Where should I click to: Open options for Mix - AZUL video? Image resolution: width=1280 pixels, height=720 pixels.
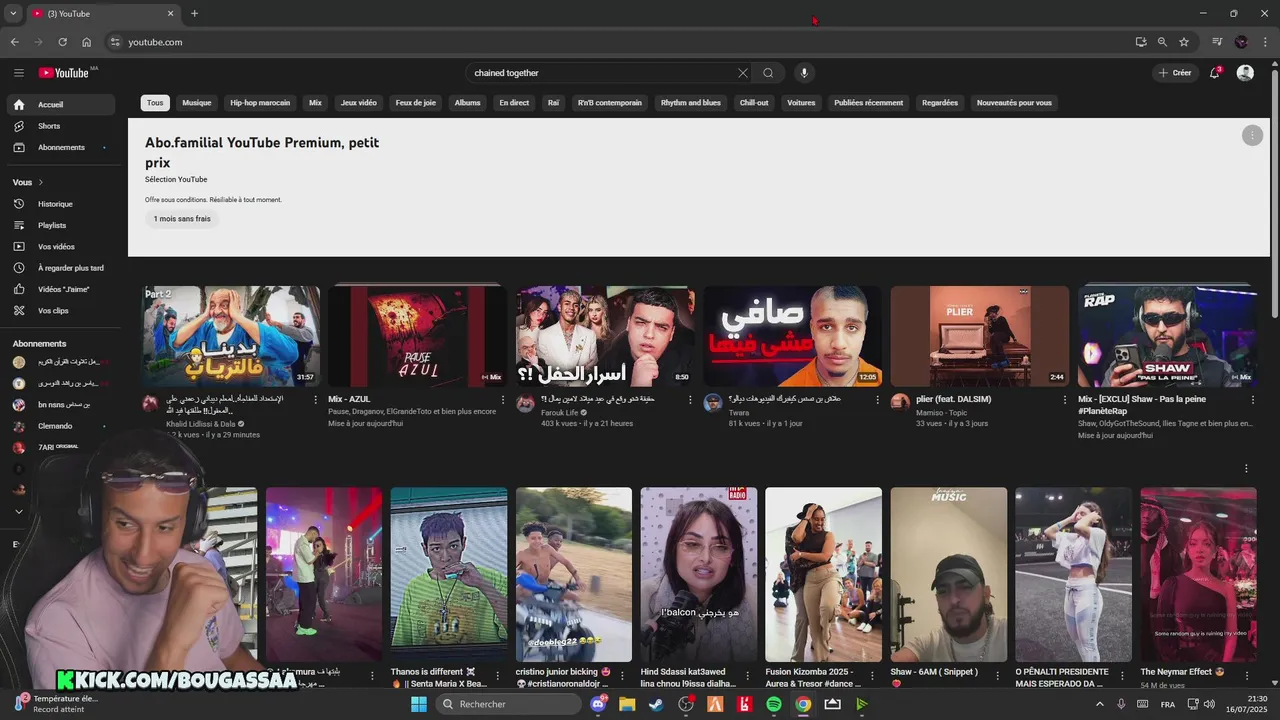click(x=503, y=400)
